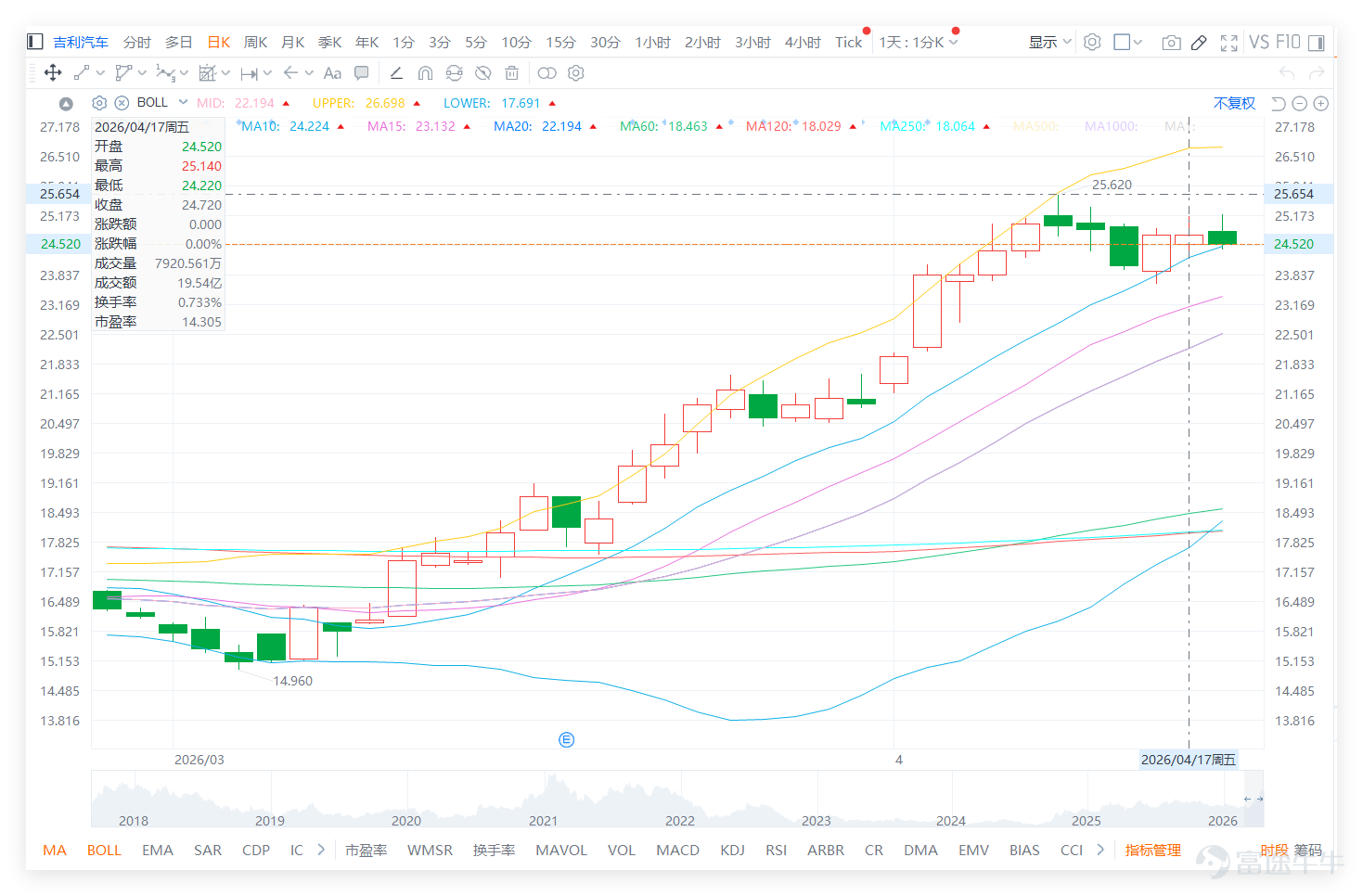1363x896 pixels.
Task: Toggle the BOLL overlay indicator
Action: click(104, 850)
